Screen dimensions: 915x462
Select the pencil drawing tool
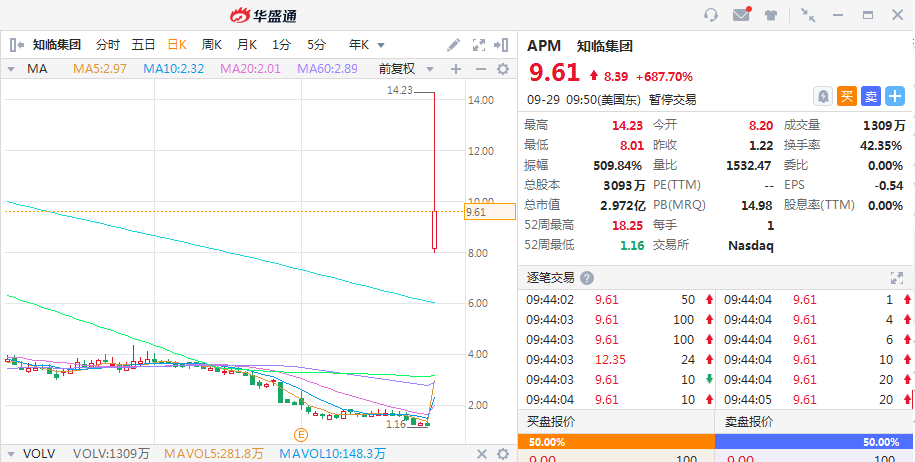pyautogui.click(x=453, y=45)
